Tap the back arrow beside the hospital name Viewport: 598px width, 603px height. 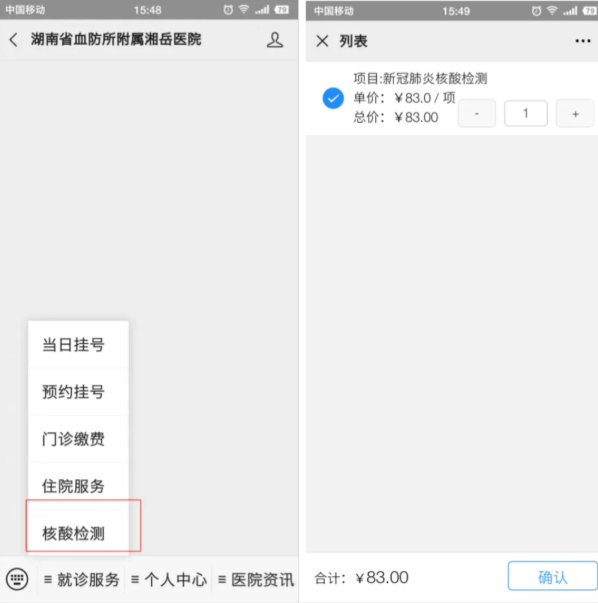click(x=13, y=40)
